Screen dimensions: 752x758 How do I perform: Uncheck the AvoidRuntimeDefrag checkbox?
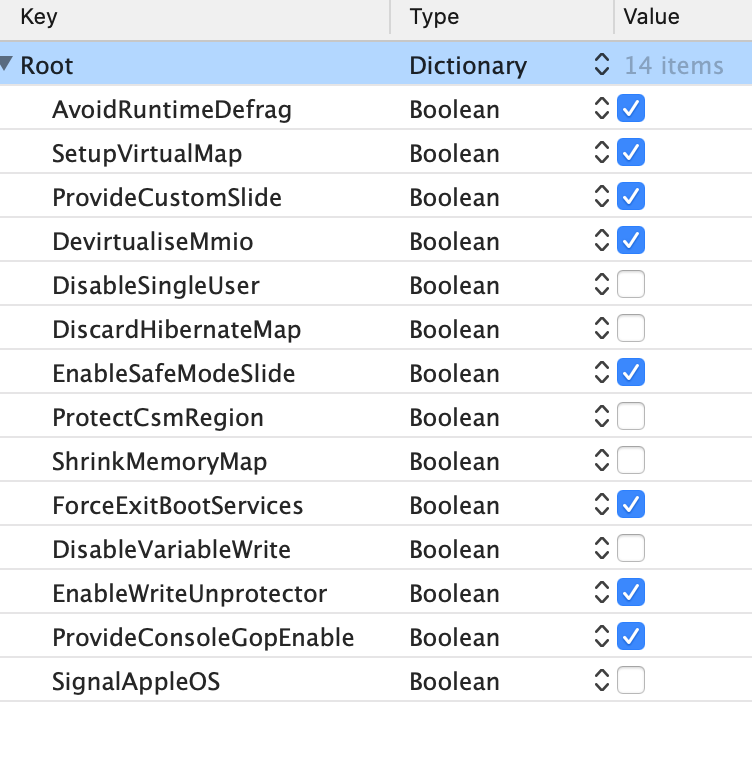click(x=631, y=109)
